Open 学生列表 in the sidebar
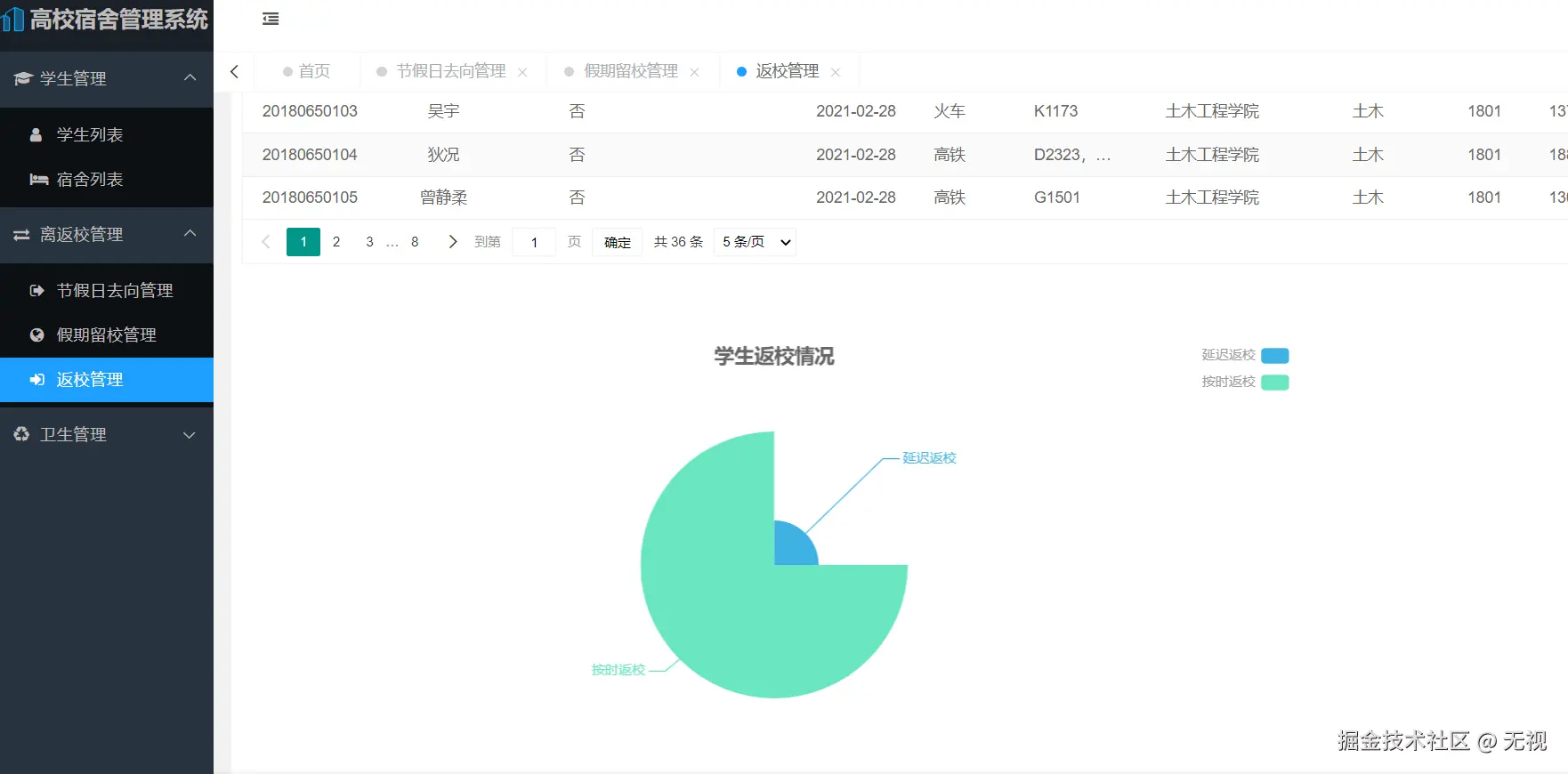The image size is (1568, 774). [107, 134]
